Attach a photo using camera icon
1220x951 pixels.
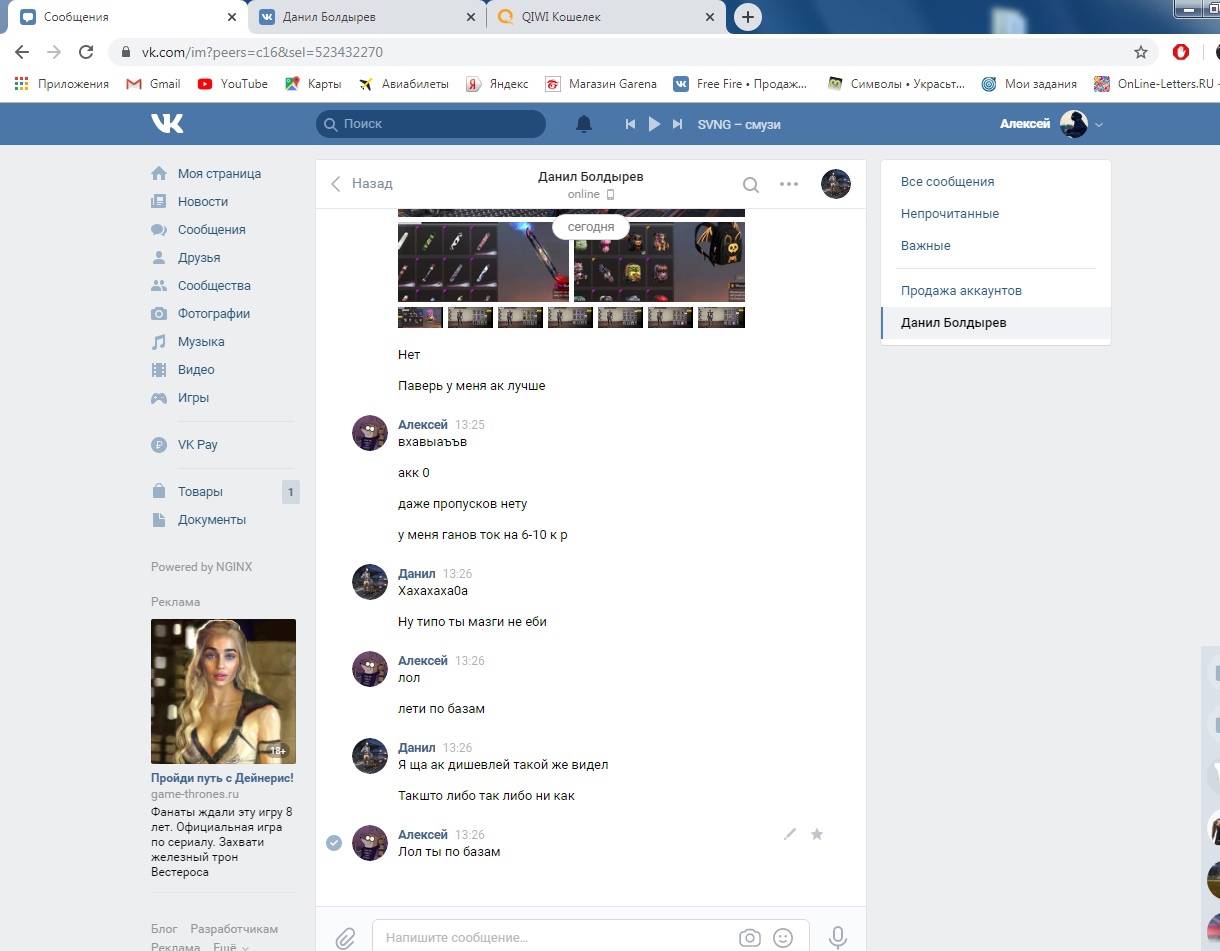tap(749, 938)
